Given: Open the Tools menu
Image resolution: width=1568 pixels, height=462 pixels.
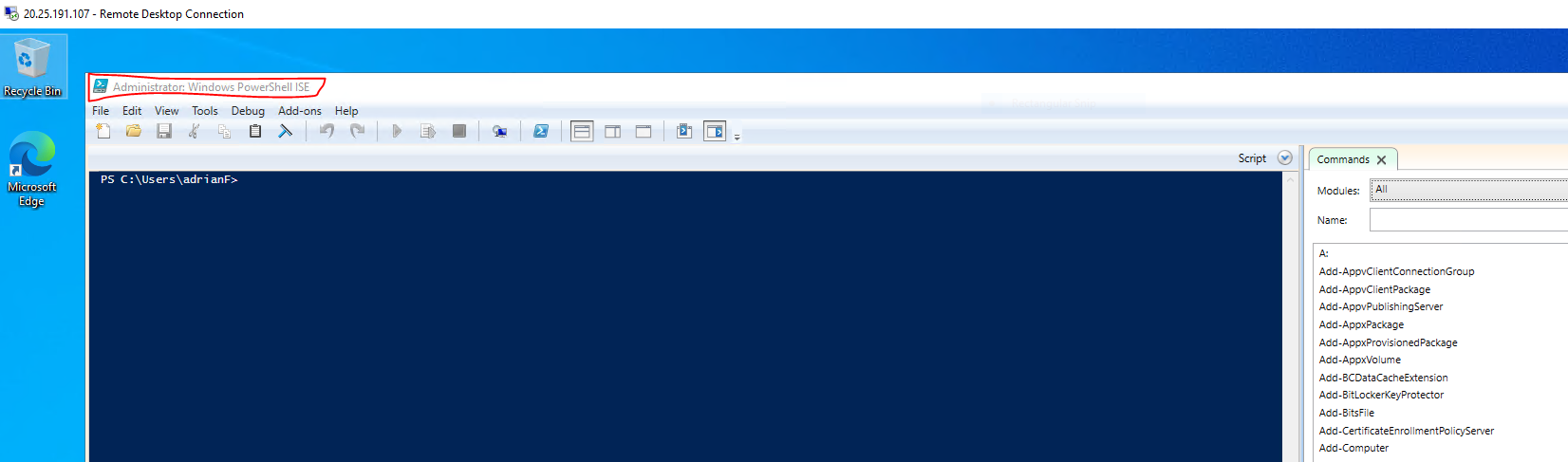Looking at the screenshot, I should point(205,111).
